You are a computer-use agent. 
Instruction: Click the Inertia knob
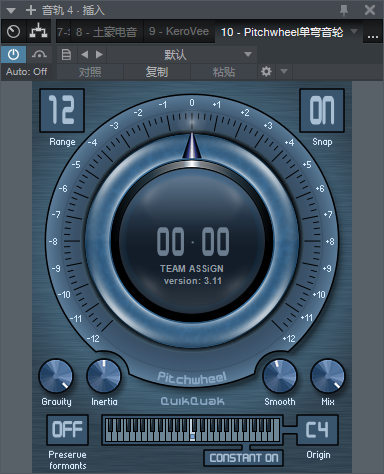[104, 376]
